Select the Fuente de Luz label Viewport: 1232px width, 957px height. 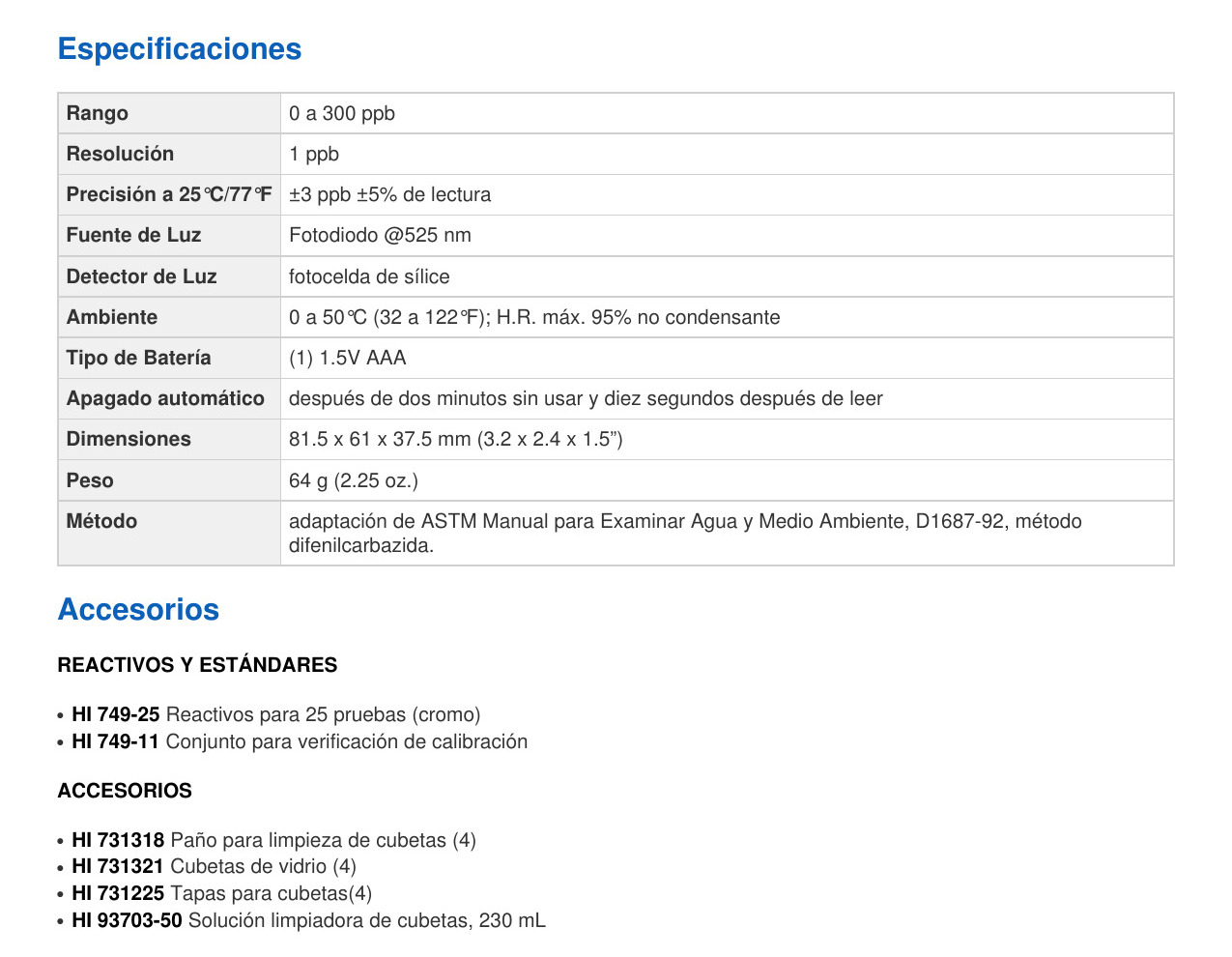pos(133,235)
